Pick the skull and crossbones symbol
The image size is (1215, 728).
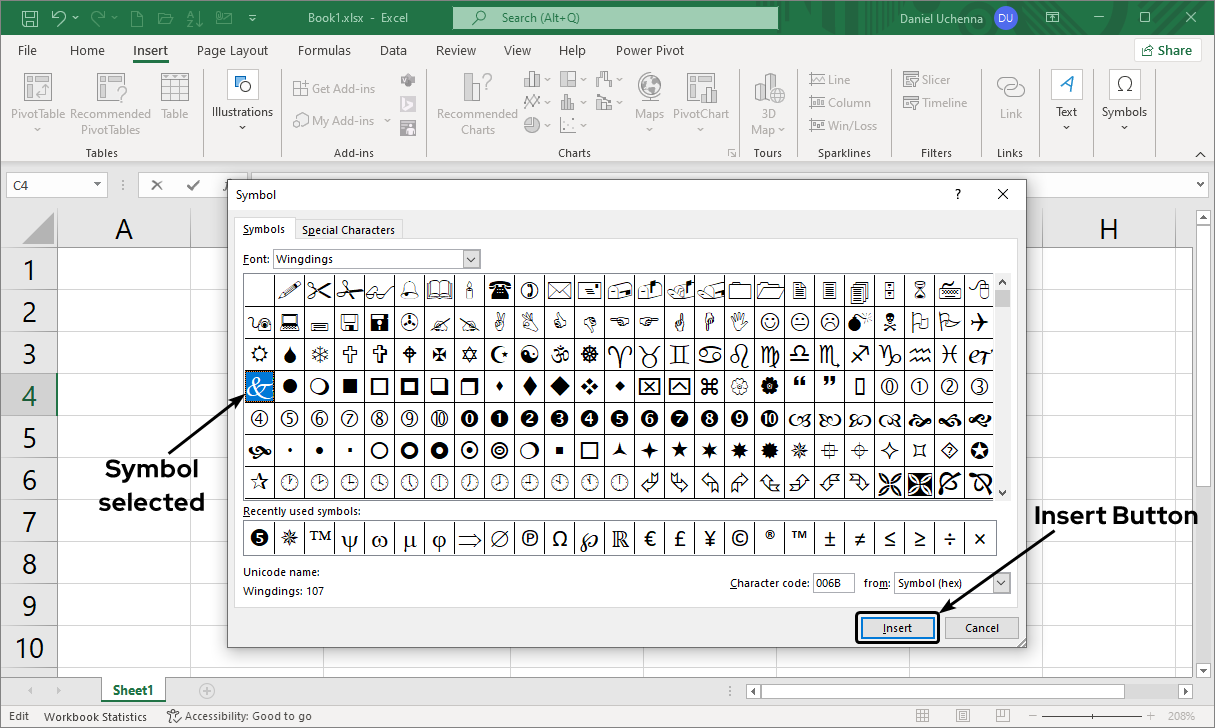tap(889, 323)
